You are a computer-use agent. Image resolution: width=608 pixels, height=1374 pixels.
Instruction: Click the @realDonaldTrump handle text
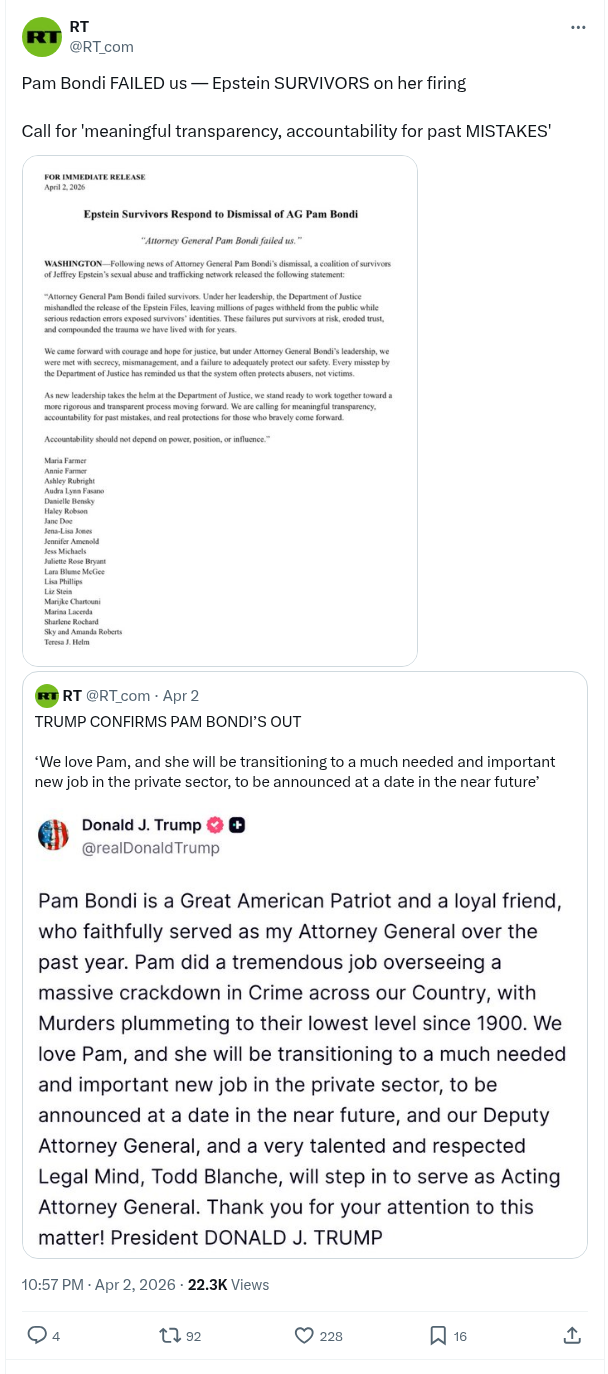tap(150, 848)
